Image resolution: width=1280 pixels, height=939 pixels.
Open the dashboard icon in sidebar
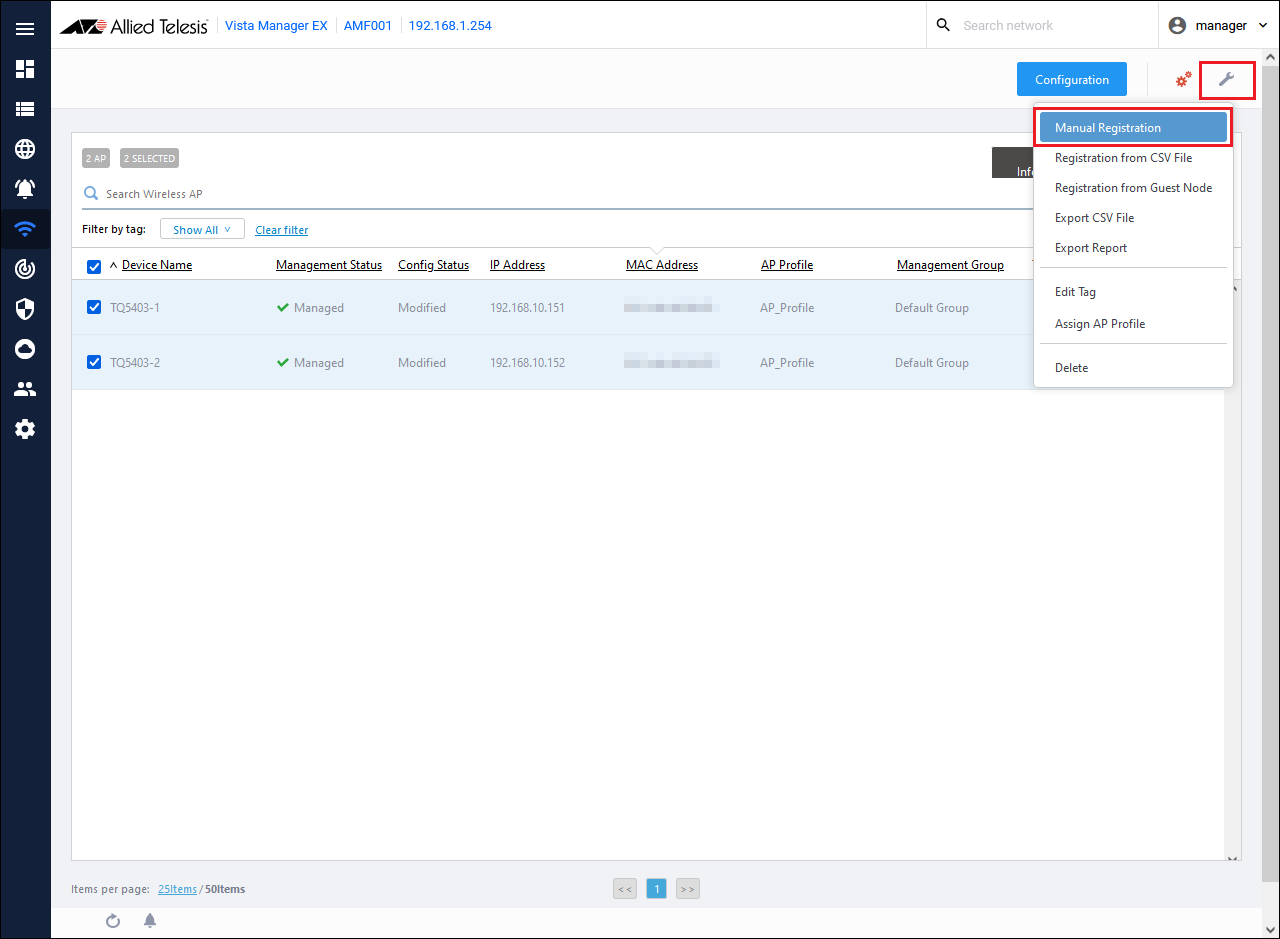[25, 69]
